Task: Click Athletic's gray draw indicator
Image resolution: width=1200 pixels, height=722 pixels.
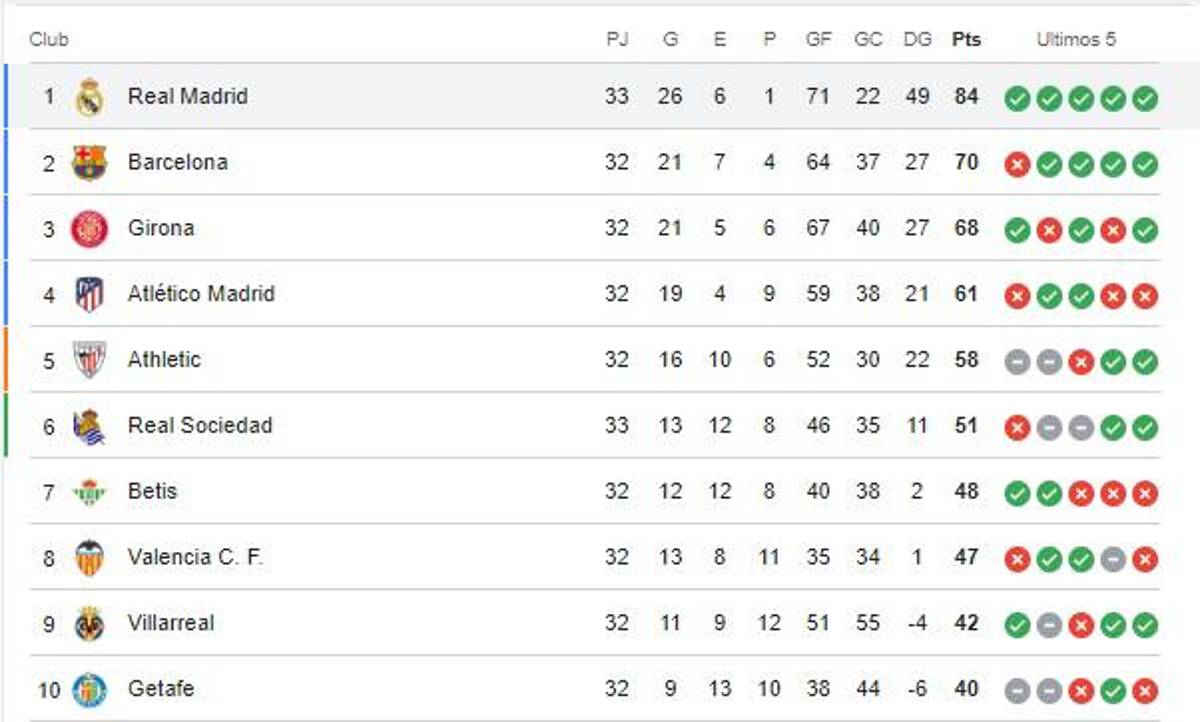Action: (x=1016, y=361)
